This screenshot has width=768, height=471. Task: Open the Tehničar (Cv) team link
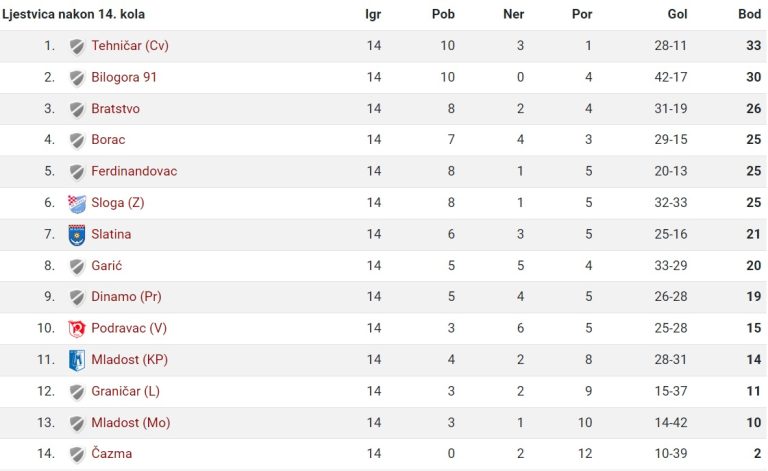click(130, 46)
